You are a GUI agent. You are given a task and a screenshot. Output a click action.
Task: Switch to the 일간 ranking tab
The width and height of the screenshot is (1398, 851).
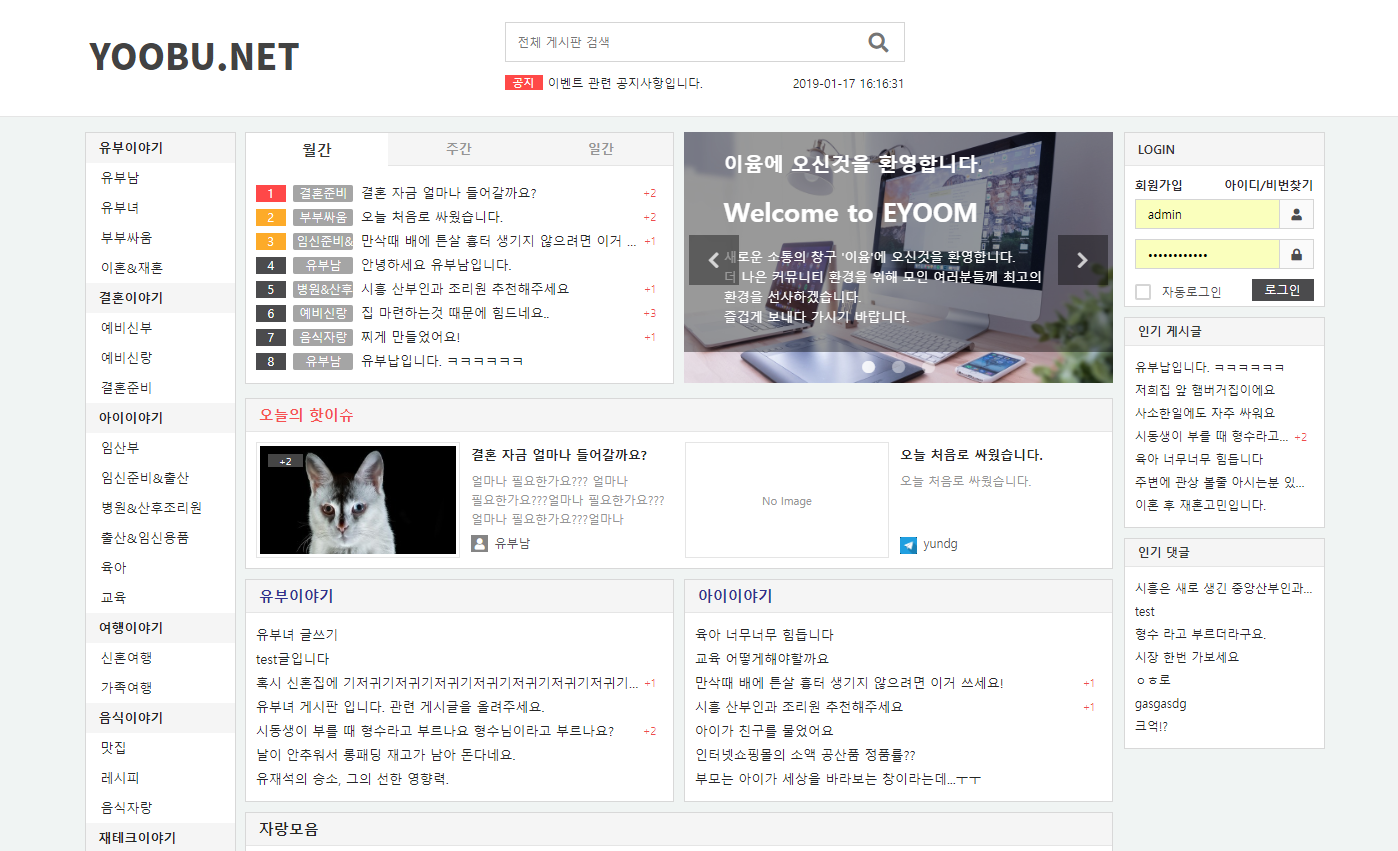click(601, 149)
